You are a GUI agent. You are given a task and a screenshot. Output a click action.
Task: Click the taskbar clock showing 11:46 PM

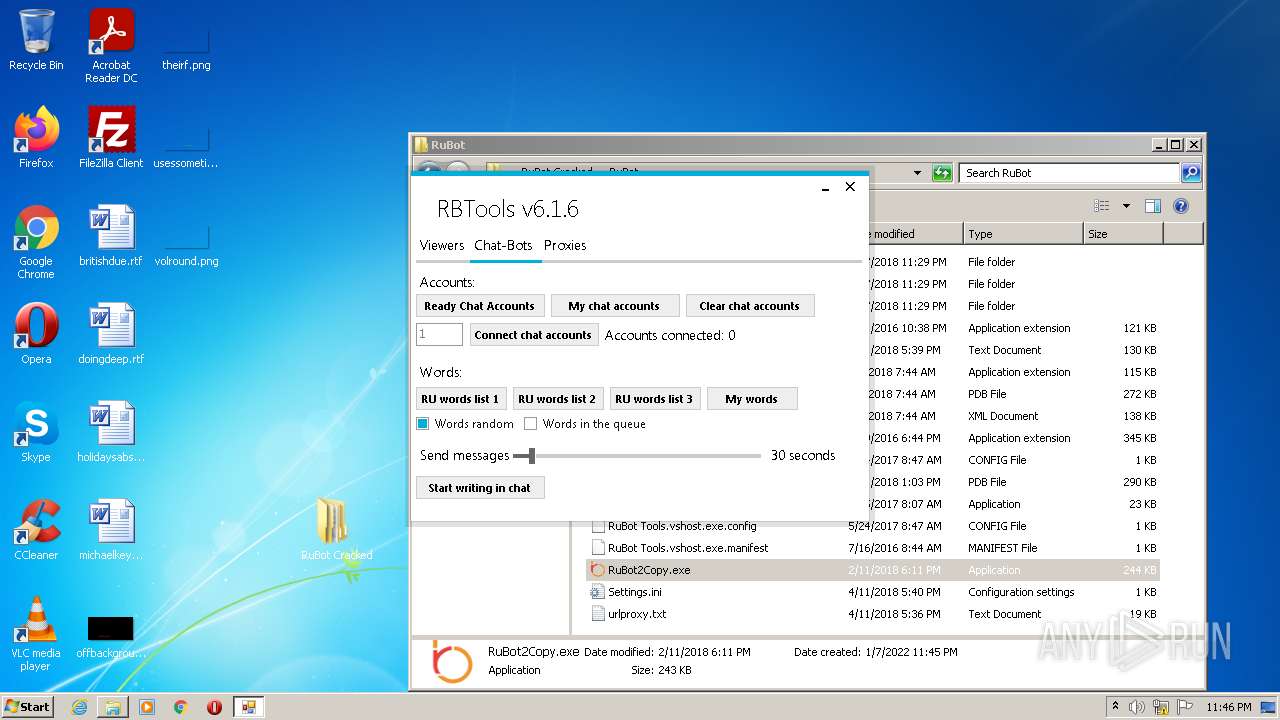tap(1229, 707)
